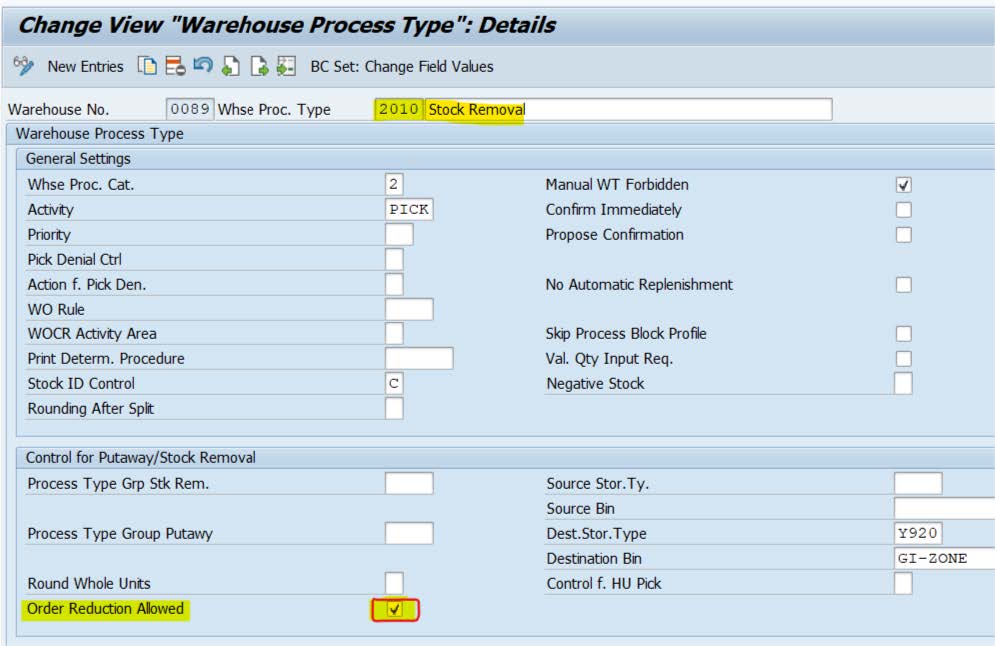Click the Dest.Stor.Type field Y920
Viewport: 995px width, 646px height.
coord(918,534)
